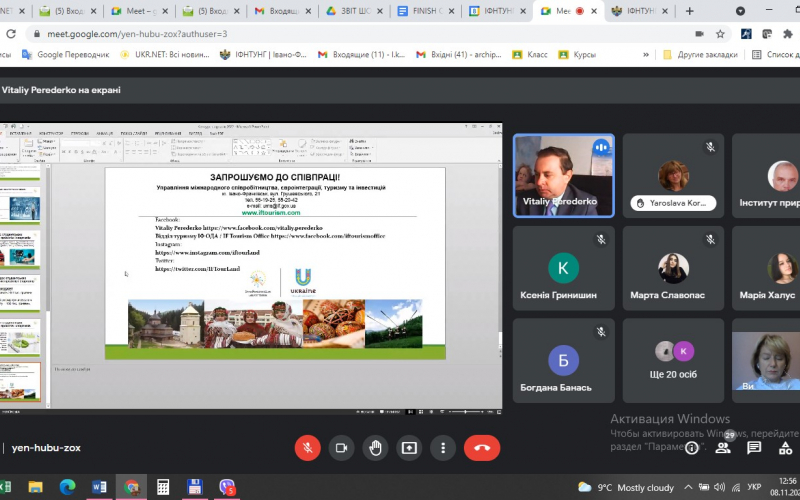This screenshot has width=800, height=500.
Task: Open the activities shapes icon
Action: point(786,448)
